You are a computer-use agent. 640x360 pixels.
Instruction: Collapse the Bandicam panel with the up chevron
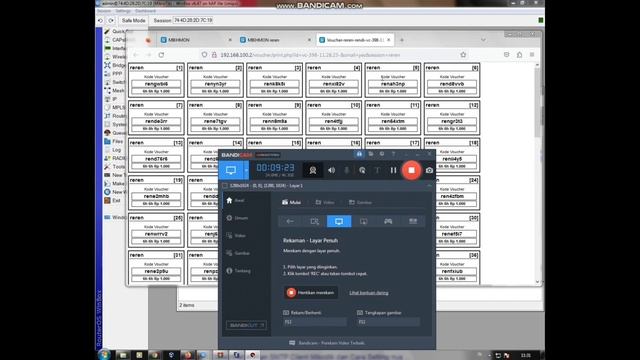click(x=429, y=186)
